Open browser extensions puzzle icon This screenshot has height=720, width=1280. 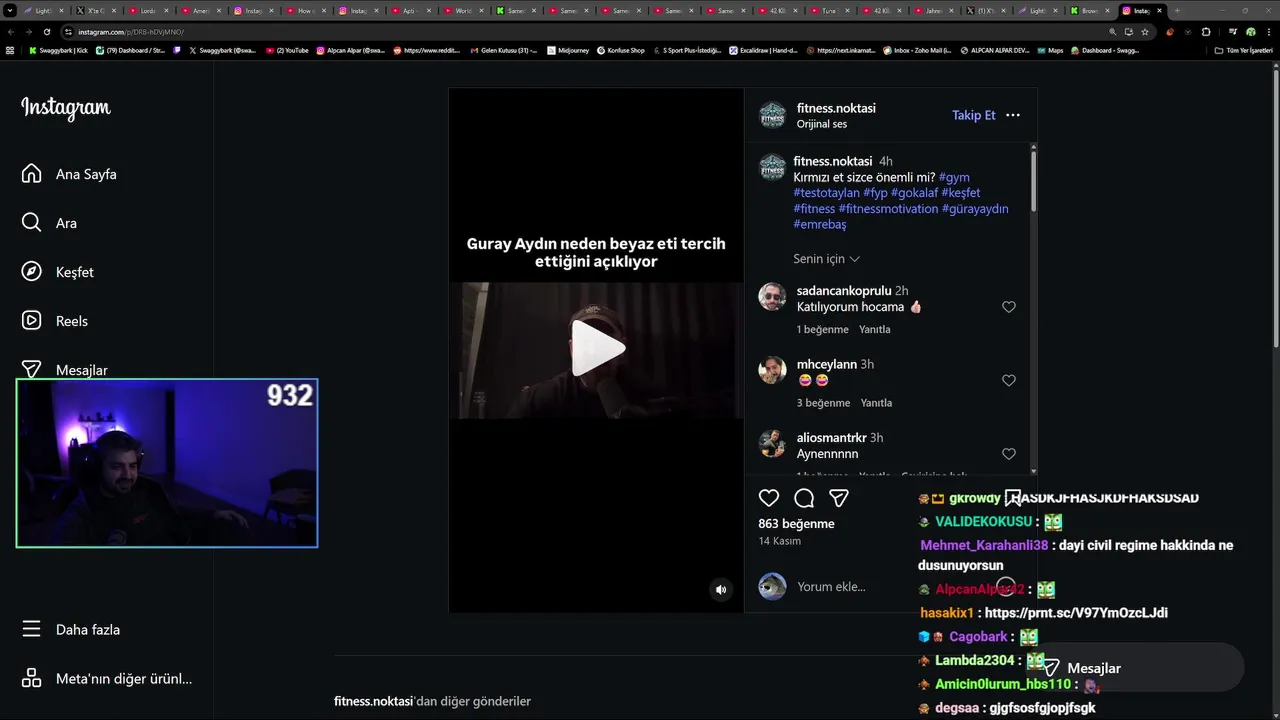click(1206, 32)
